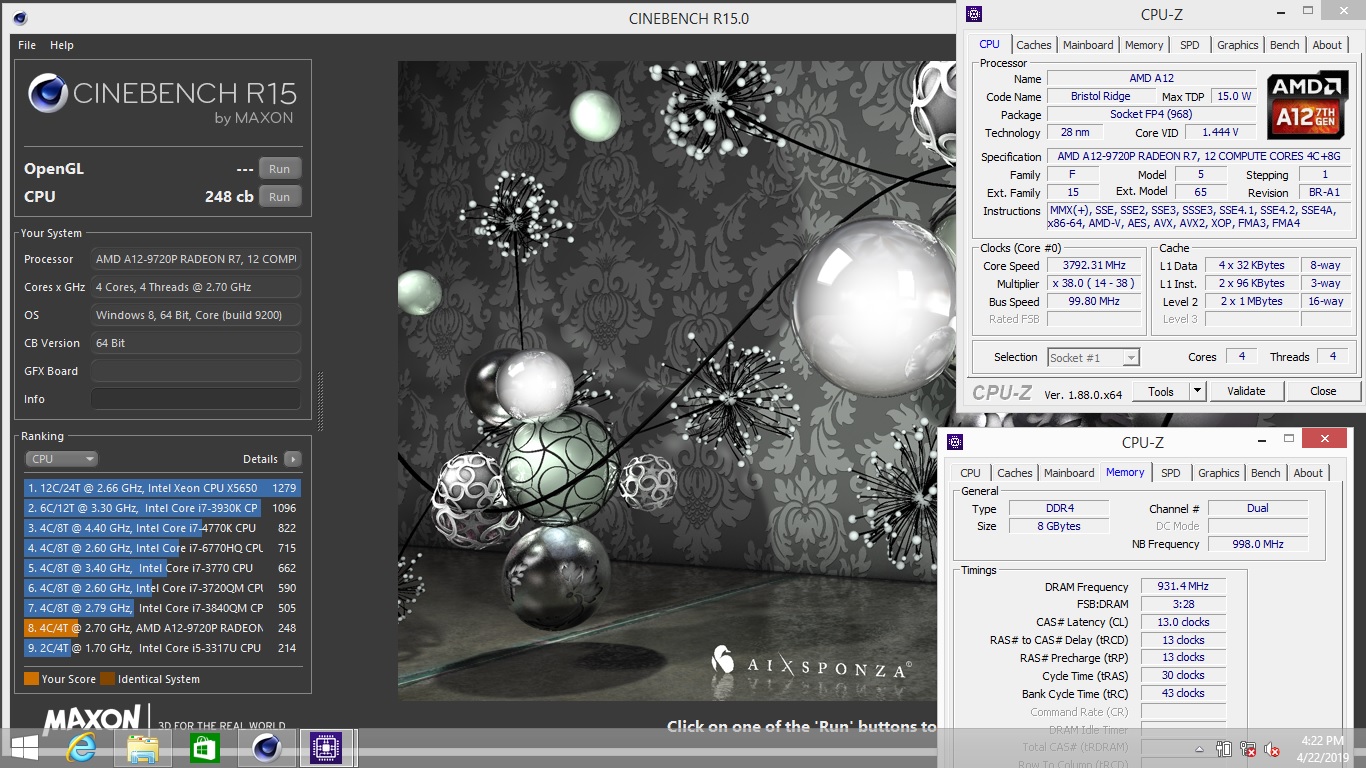Run the CPU benchmark

(x=280, y=197)
